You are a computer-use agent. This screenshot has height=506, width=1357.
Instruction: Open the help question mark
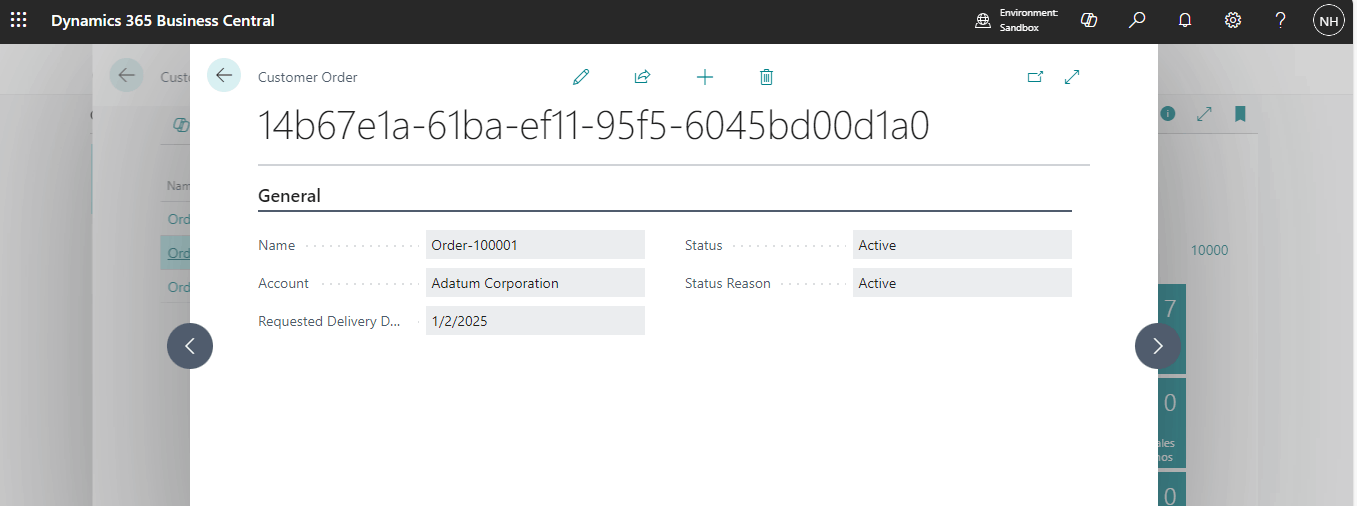[1281, 21]
